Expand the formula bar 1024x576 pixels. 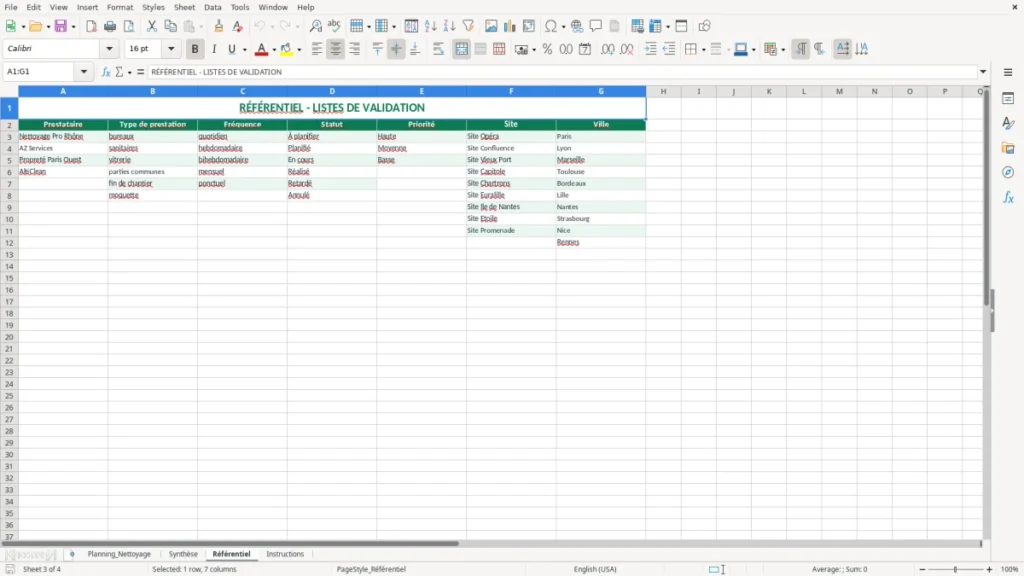[983, 72]
